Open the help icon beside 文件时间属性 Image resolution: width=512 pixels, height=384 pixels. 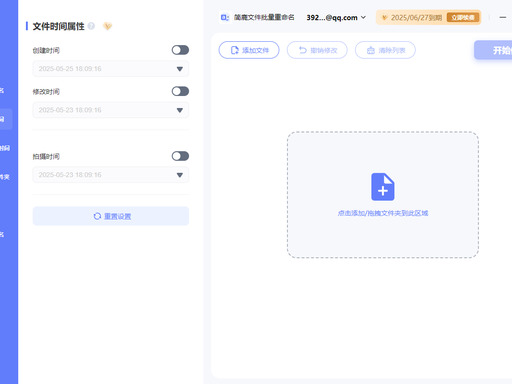click(x=91, y=26)
